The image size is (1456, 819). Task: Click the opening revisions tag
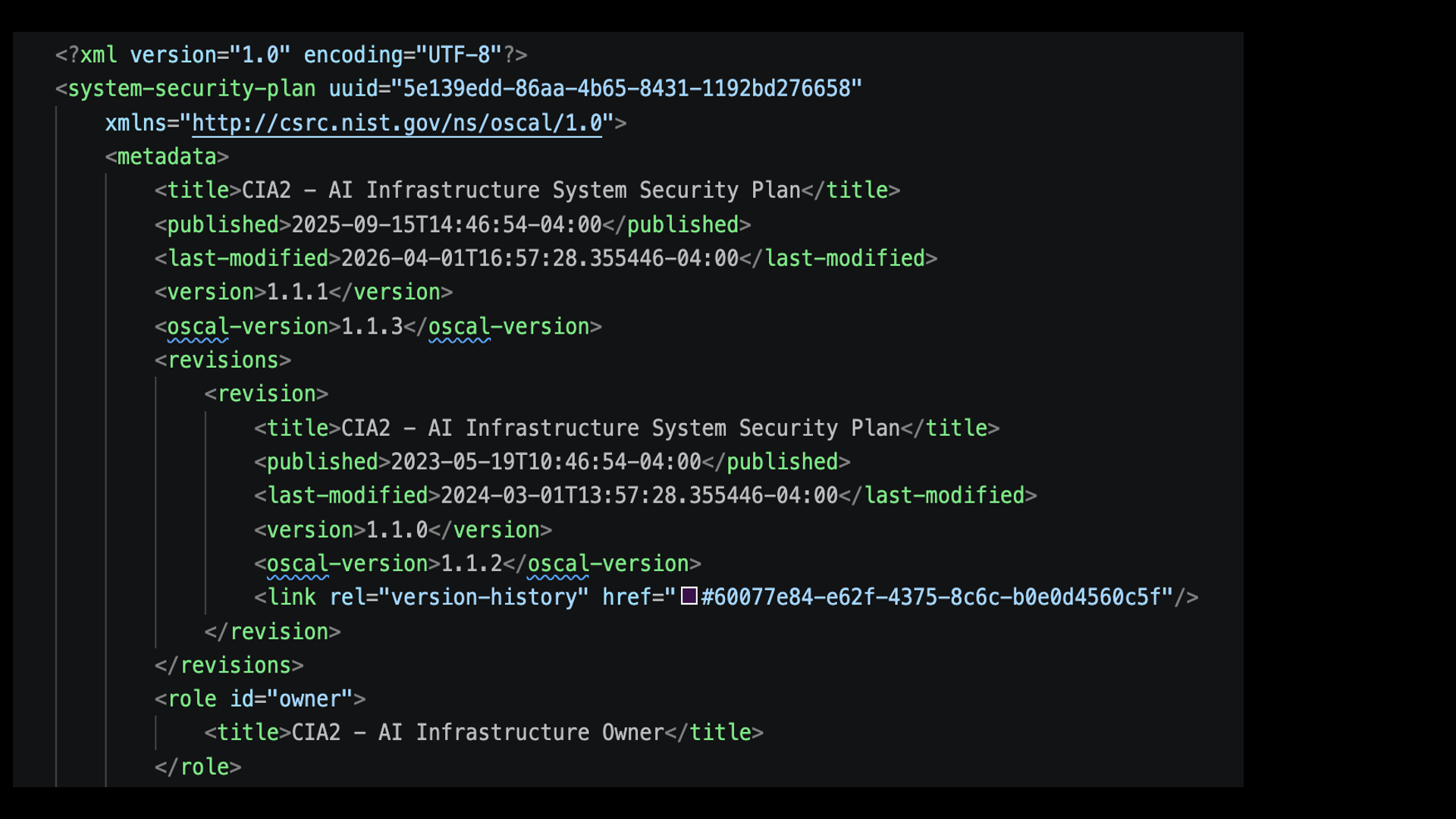pos(223,360)
